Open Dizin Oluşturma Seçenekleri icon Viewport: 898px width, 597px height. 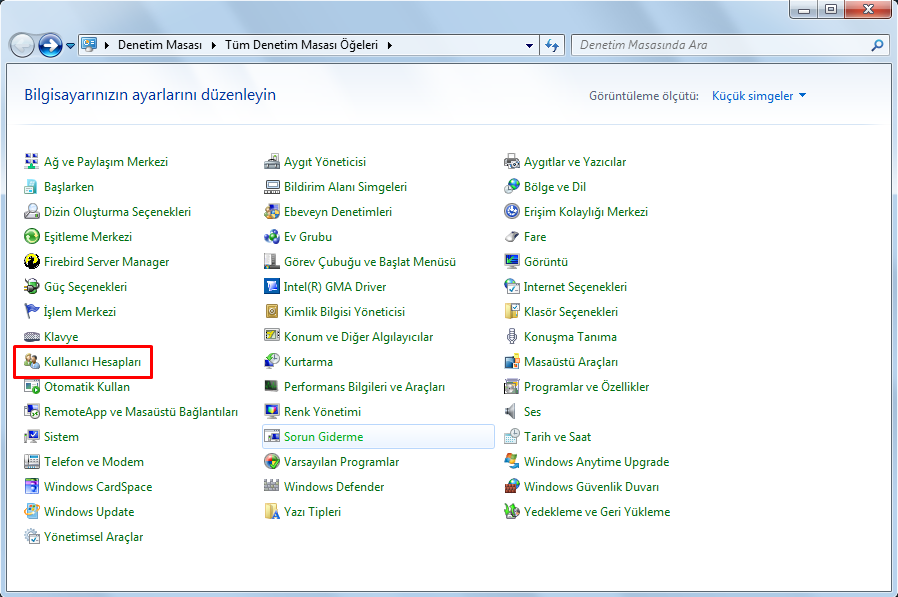pos(31,211)
